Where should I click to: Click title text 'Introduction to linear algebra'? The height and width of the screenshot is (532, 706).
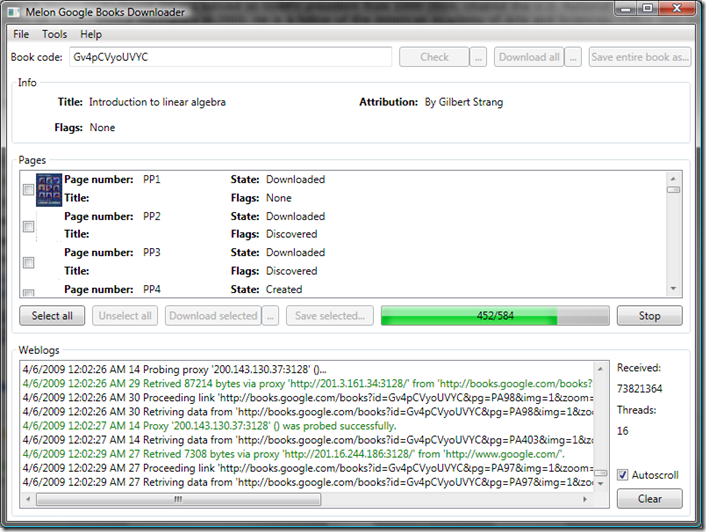(157, 102)
